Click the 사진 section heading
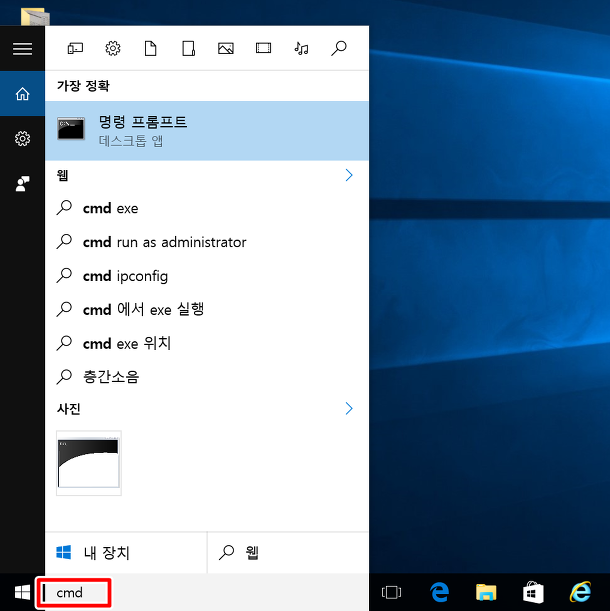 (69, 408)
